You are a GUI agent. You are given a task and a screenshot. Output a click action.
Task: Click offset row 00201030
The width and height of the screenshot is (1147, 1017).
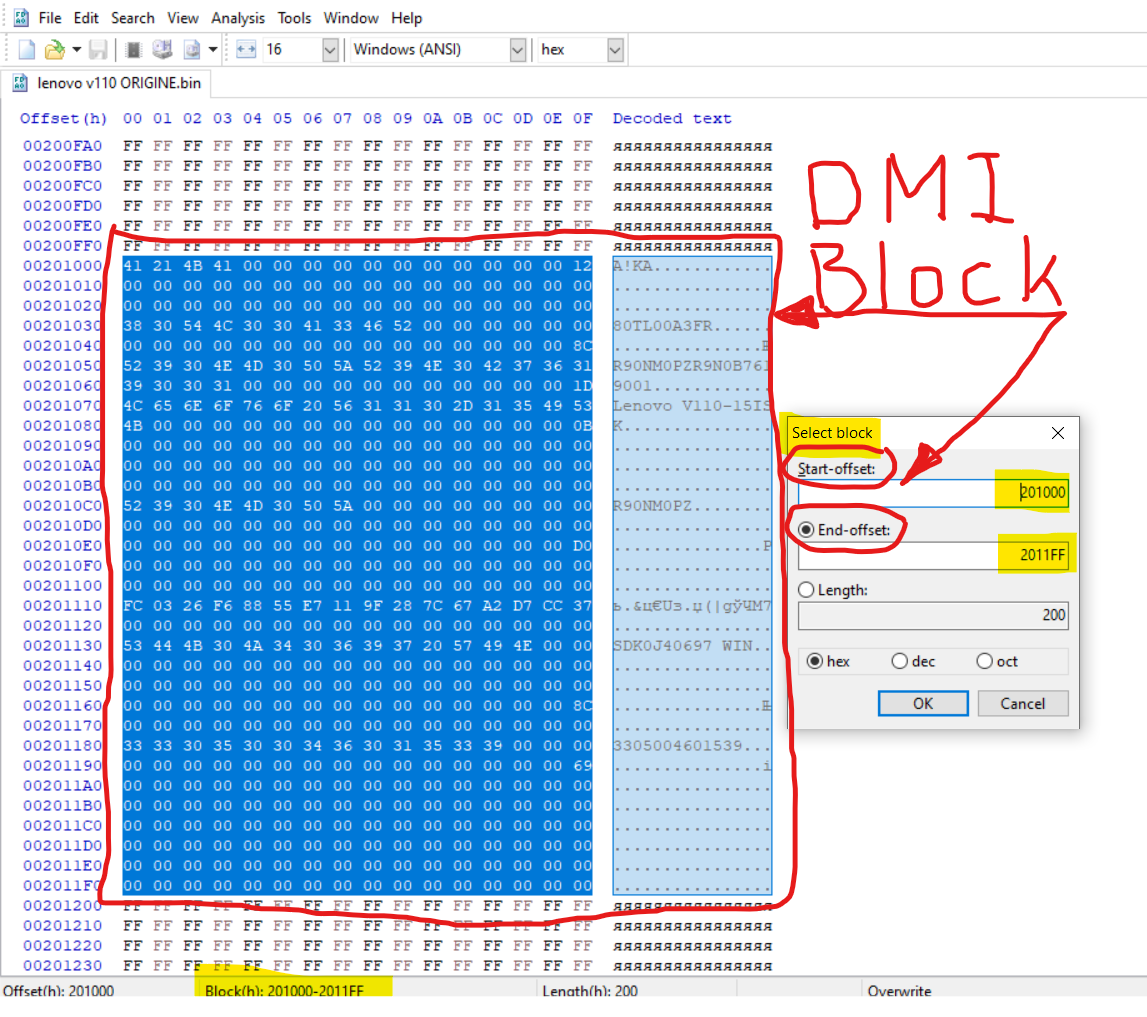point(62,326)
